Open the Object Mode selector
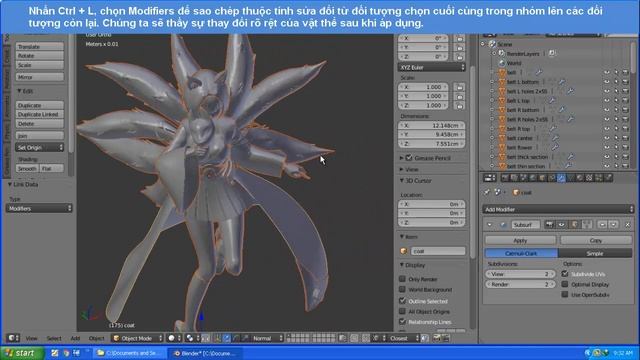 137,338
